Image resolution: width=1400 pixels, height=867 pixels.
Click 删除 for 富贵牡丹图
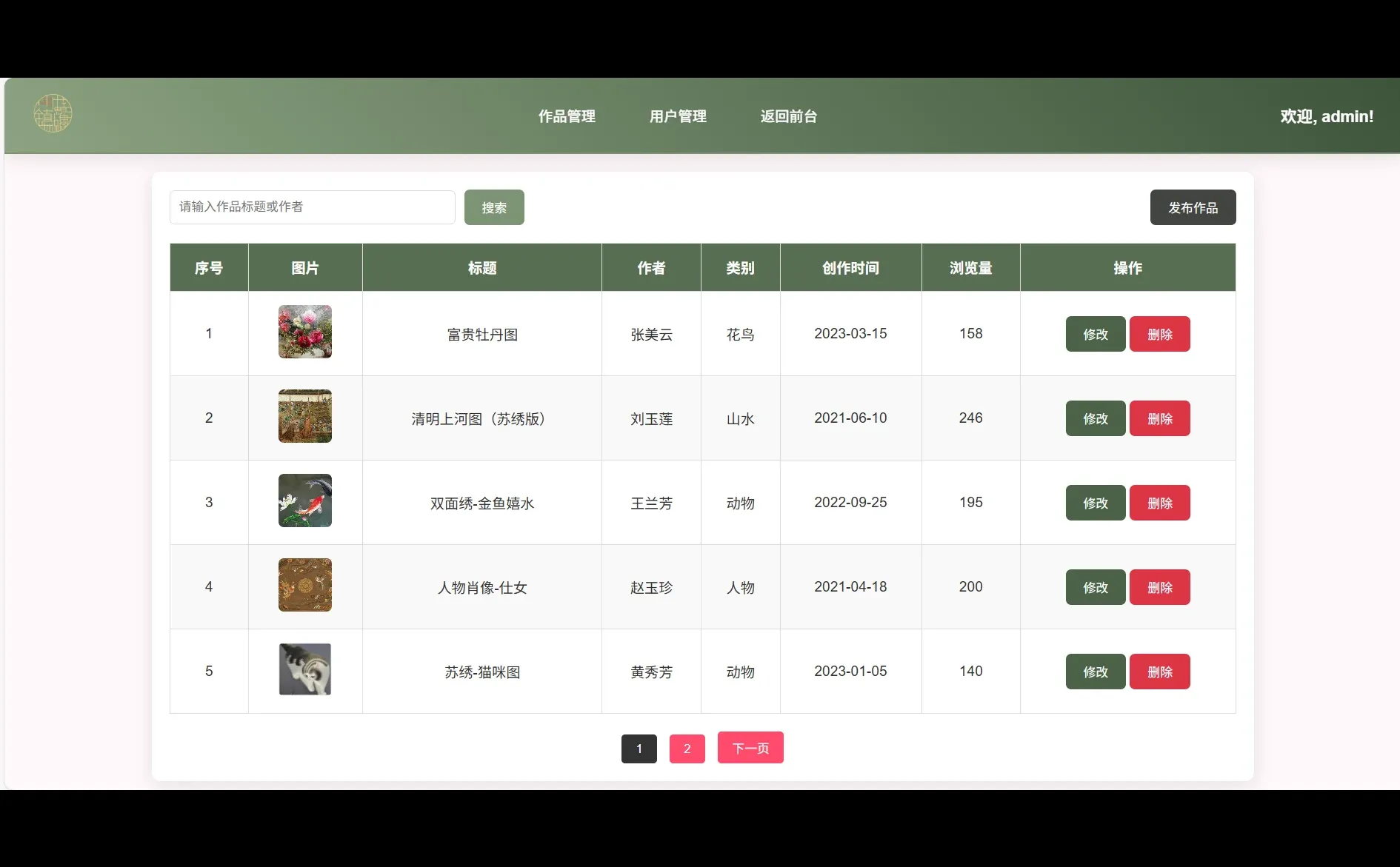tap(1159, 334)
